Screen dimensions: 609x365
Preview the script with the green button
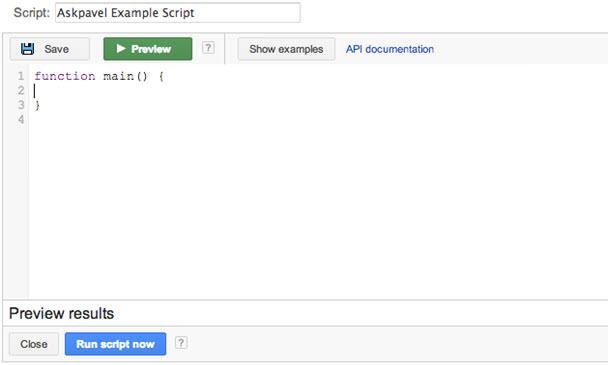[148, 49]
